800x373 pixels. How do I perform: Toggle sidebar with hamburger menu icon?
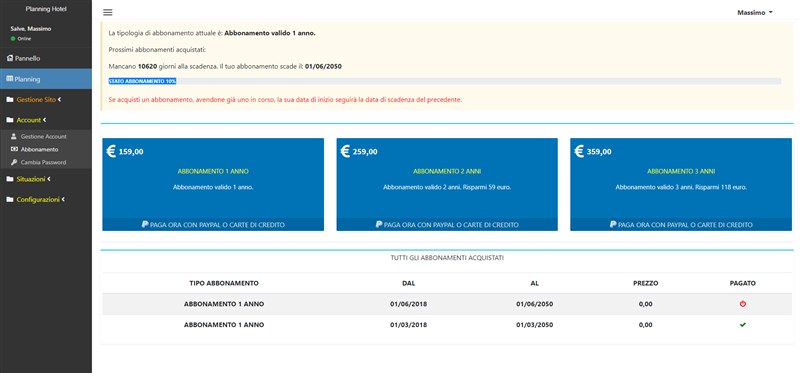point(108,13)
